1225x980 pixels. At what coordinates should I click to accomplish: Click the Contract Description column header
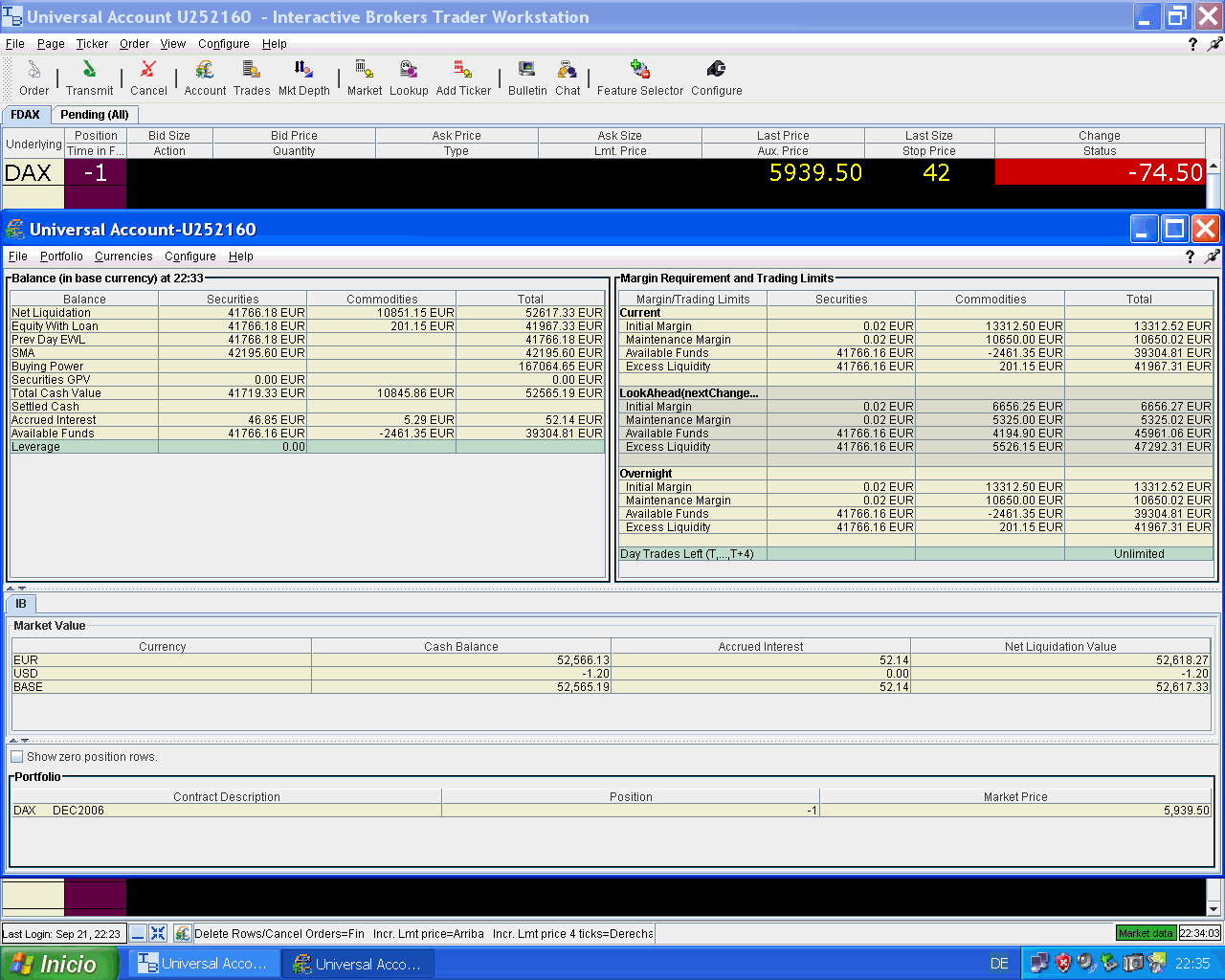click(x=227, y=796)
